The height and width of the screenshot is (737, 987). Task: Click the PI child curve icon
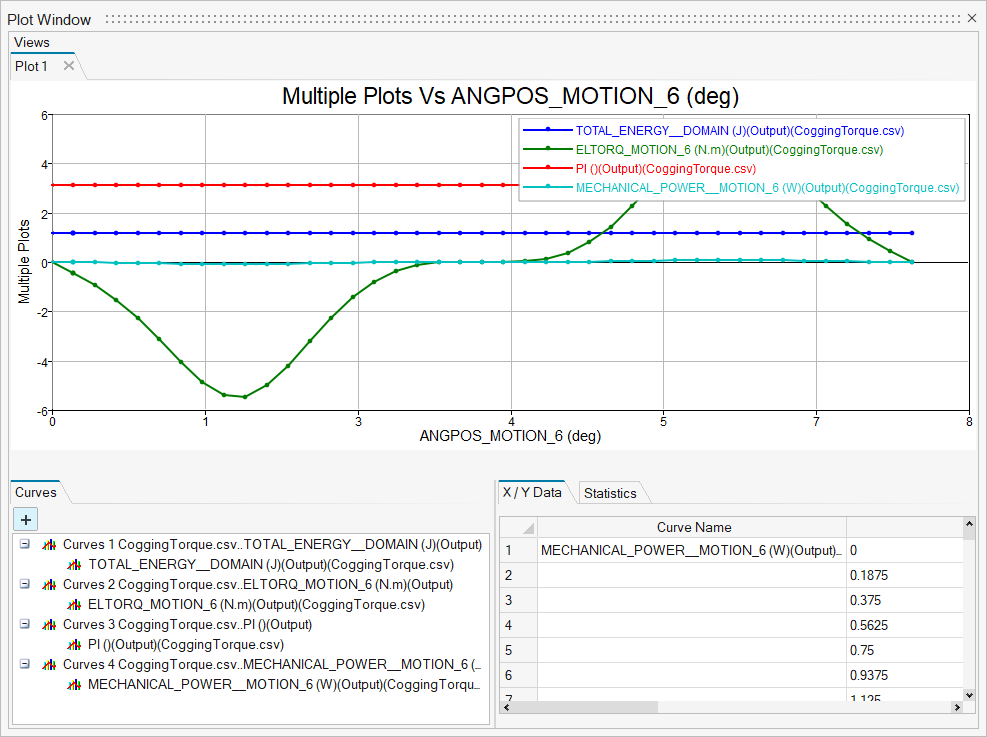click(74, 645)
